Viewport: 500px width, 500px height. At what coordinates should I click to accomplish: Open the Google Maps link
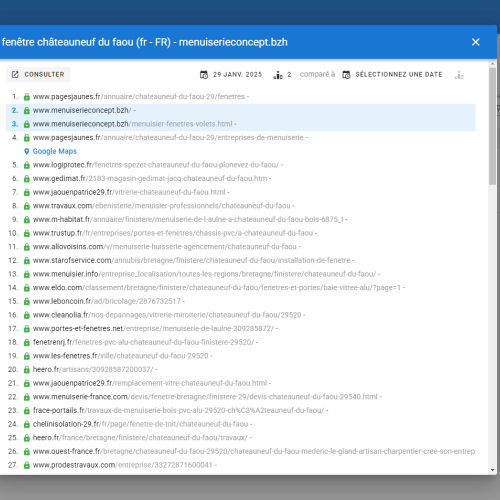pos(55,151)
